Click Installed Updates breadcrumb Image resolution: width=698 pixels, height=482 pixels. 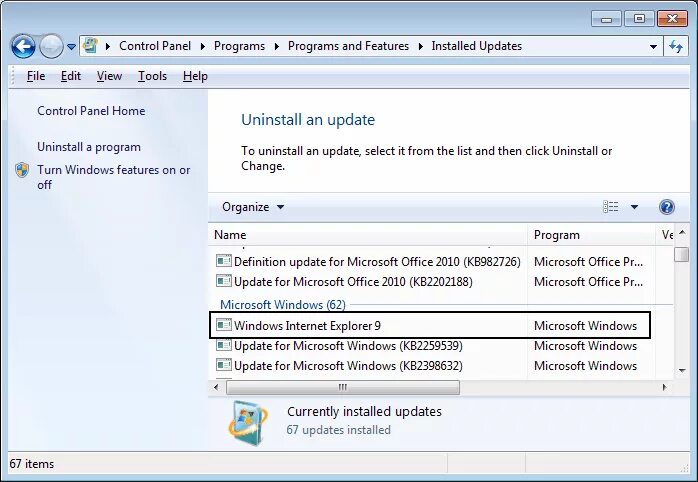[476, 46]
